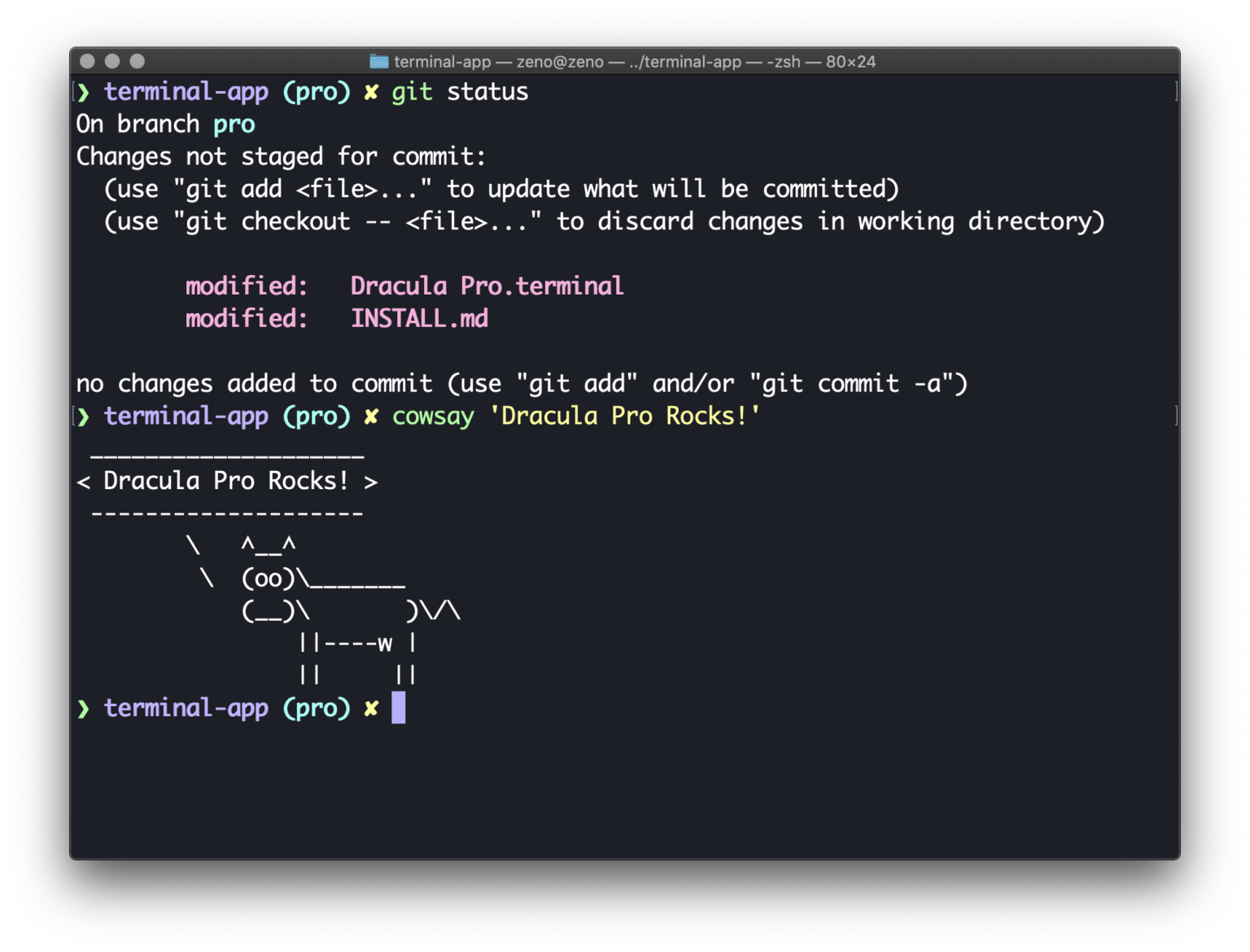Click the purple terminal-app label in the bottom prompt
Screen dimensions: 1250x952
pos(186,708)
